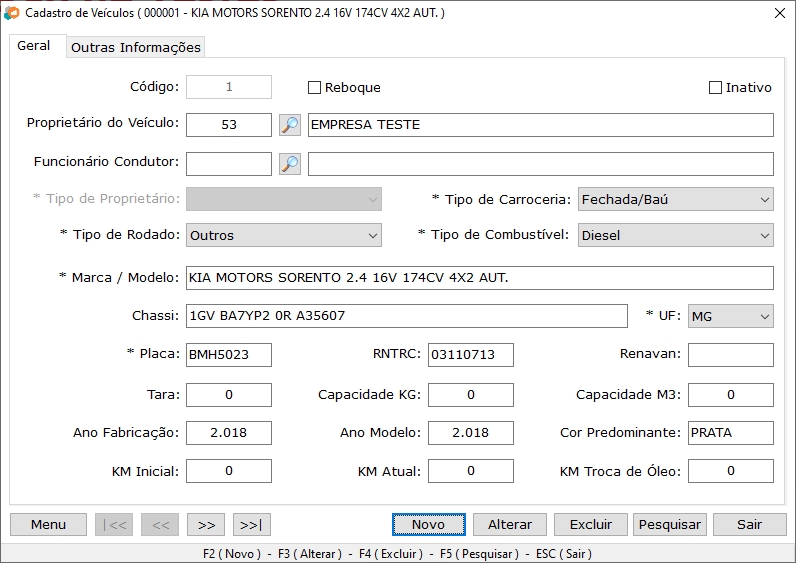
Task: Go to next record with >> button
Action: coord(205,525)
